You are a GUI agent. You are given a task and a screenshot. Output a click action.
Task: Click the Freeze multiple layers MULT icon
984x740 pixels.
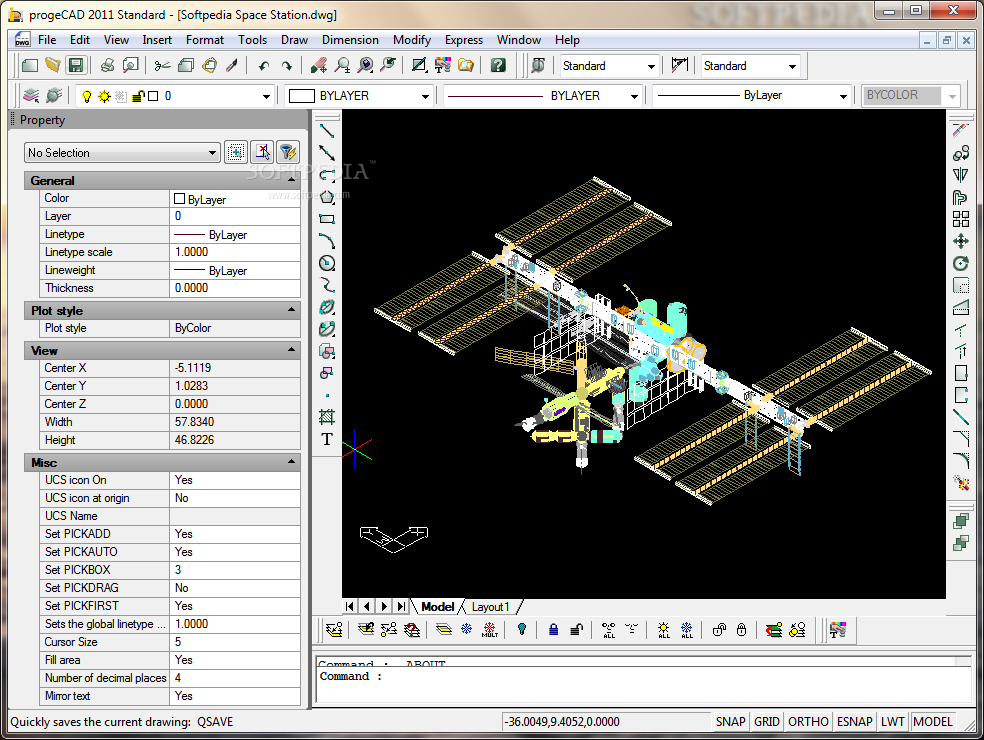click(x=489, y=630)
